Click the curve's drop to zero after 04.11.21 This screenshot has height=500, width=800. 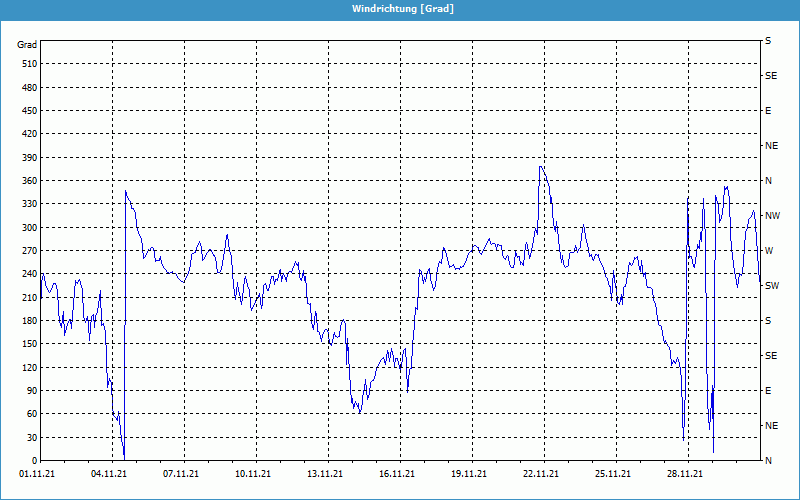tap(124, 457)
